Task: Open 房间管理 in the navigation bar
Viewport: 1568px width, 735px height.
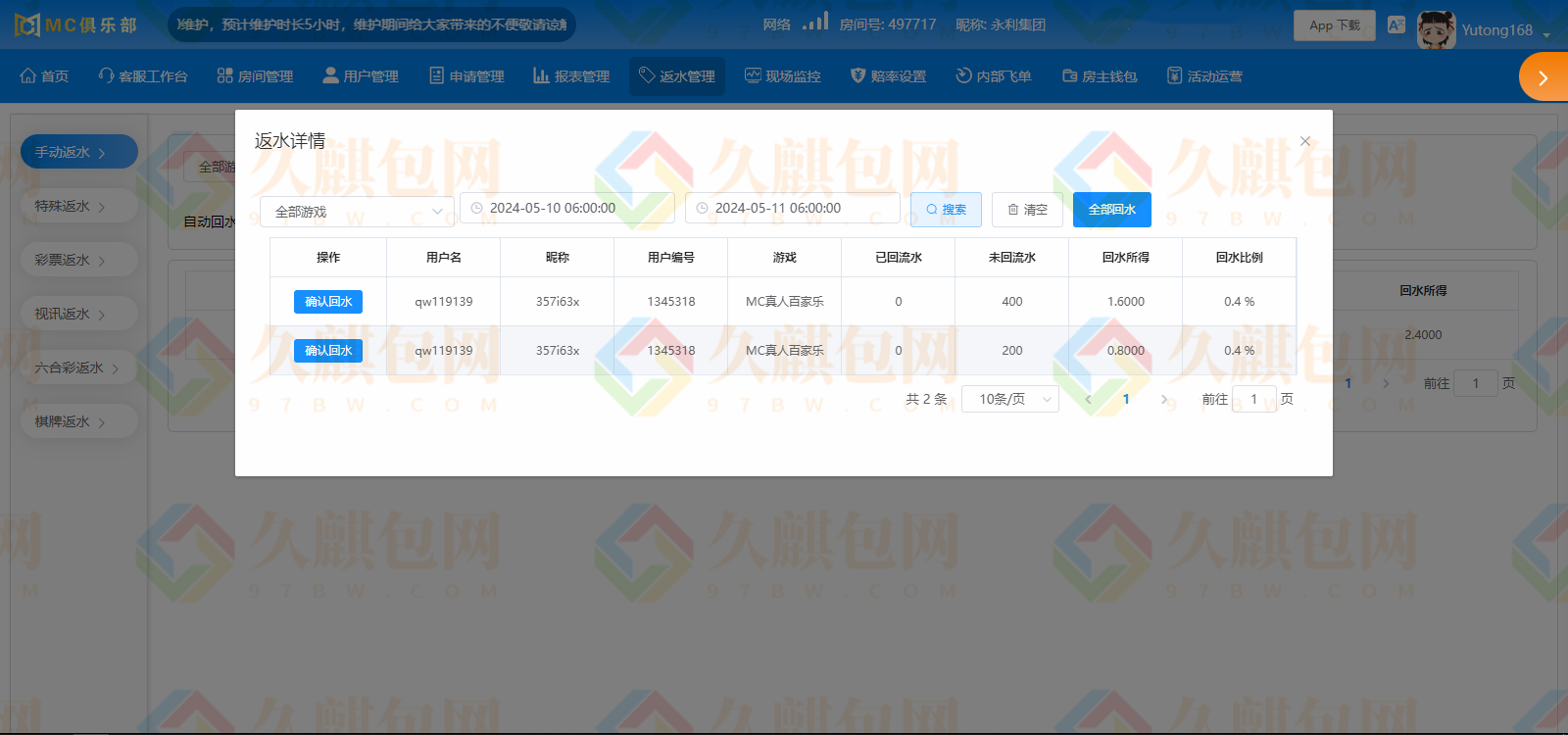Action: pos(255,76)
